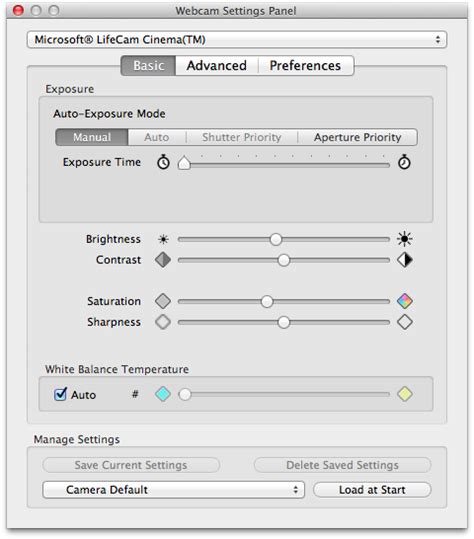This screenshot has height=539, width=474.
Task: Select Aperture Priority exposure mode
Action: click(x=357, y=137)
